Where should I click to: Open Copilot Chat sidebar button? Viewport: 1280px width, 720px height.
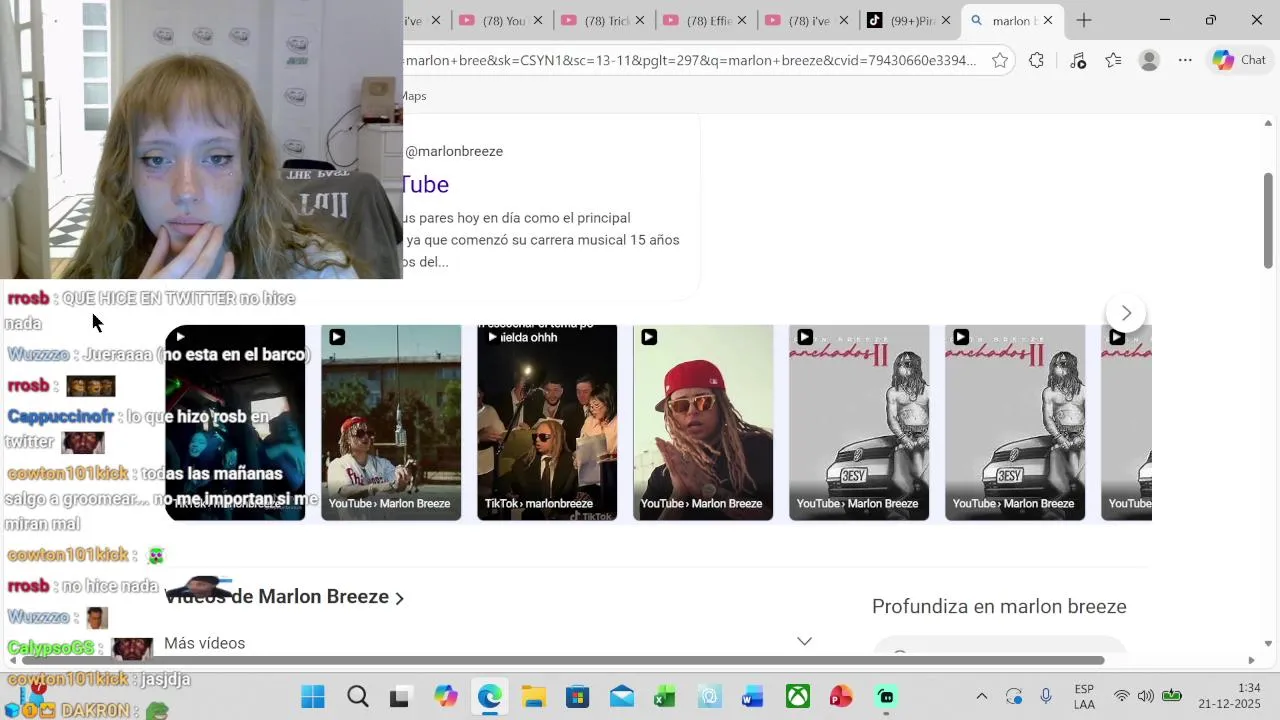pyautogui.click(x=1239, y=60)
